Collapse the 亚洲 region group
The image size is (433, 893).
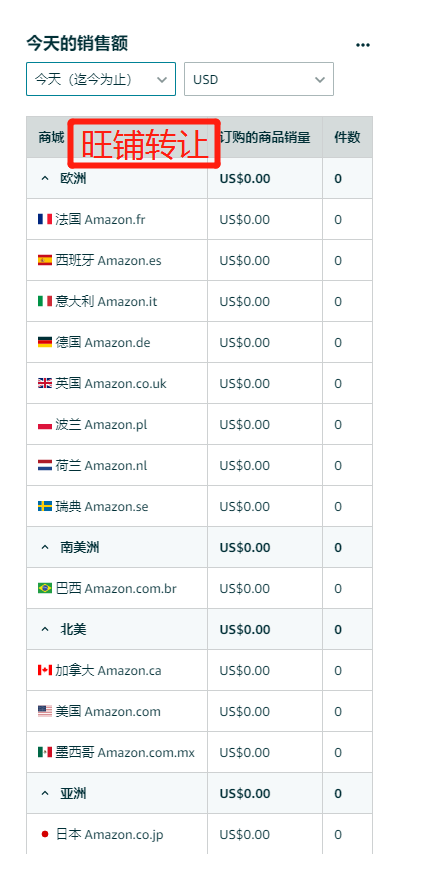click(x=45, y=794)
